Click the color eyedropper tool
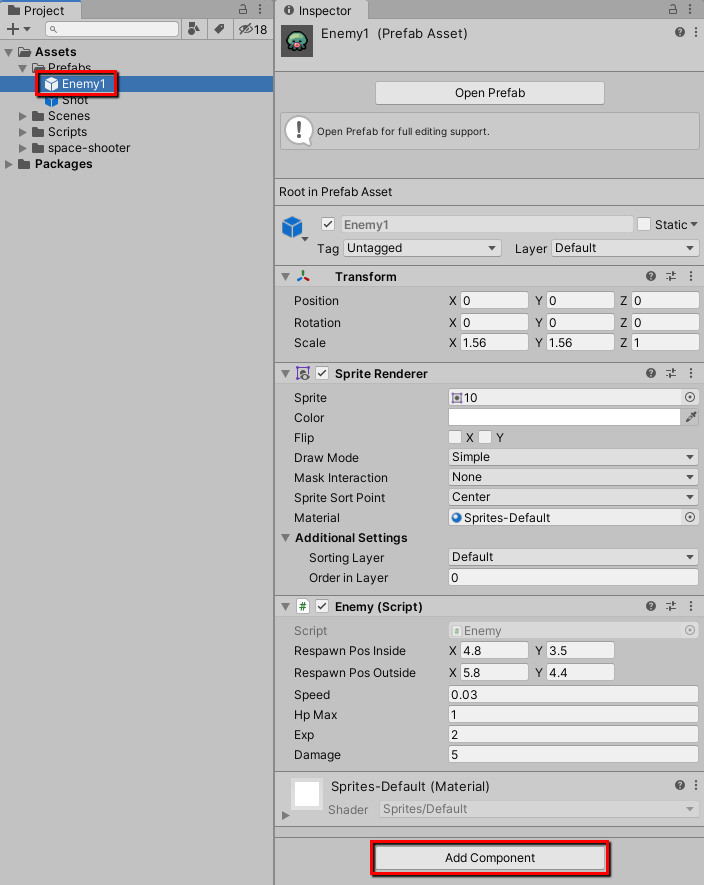 pyautogui.click(x=691, y=417)
